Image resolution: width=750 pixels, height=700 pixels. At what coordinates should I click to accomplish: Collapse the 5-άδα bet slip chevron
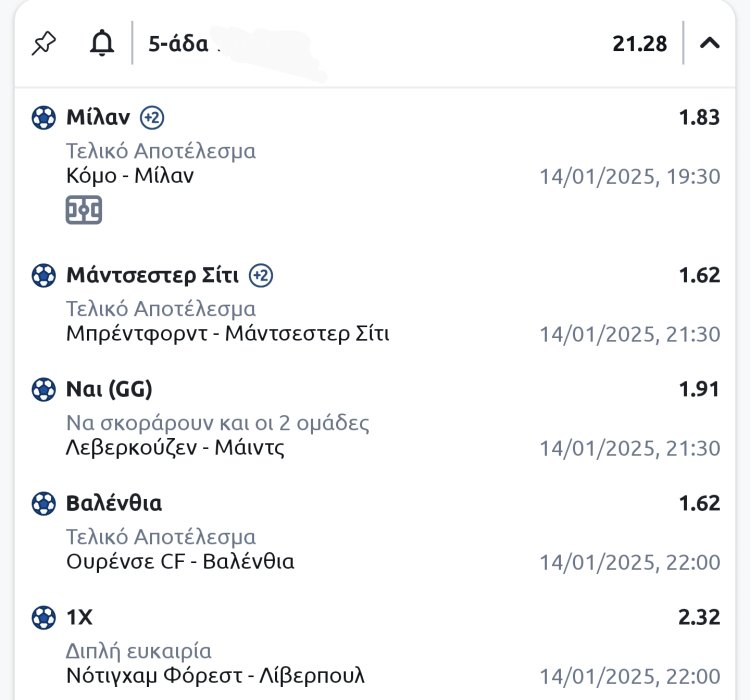click(x=710, y=43)
